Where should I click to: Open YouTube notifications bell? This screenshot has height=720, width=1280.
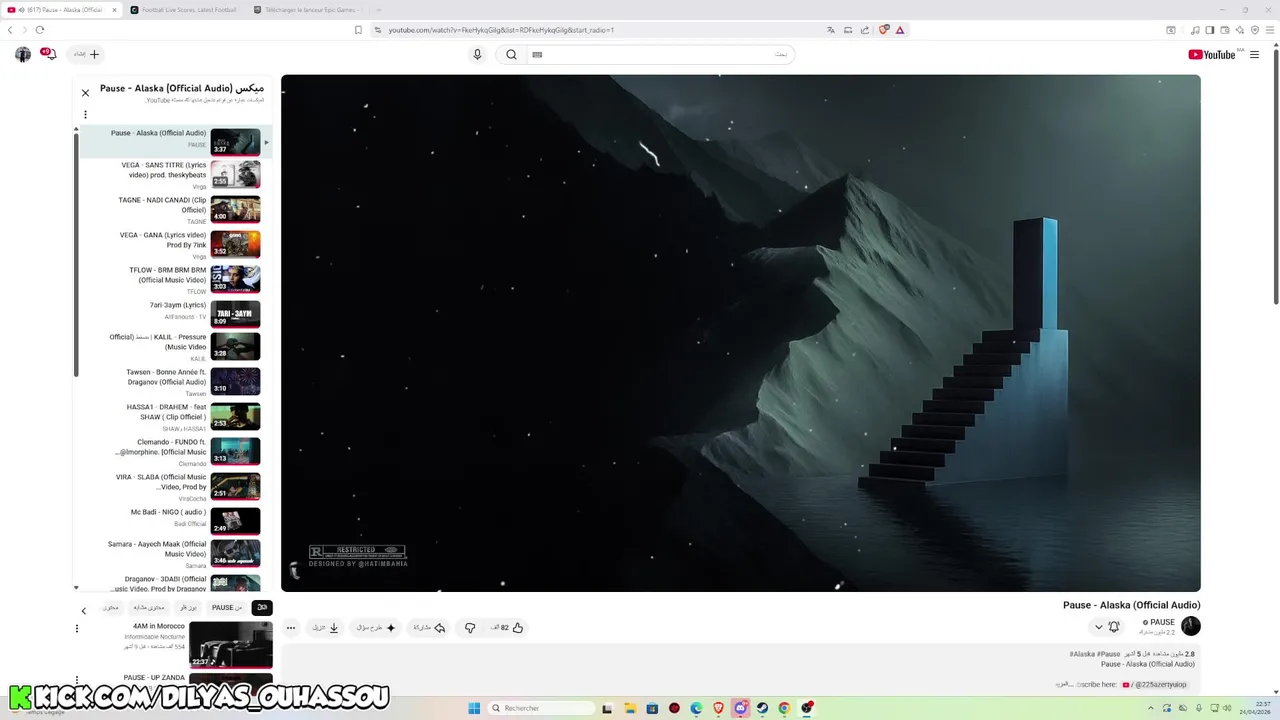(x=49, y=54)
